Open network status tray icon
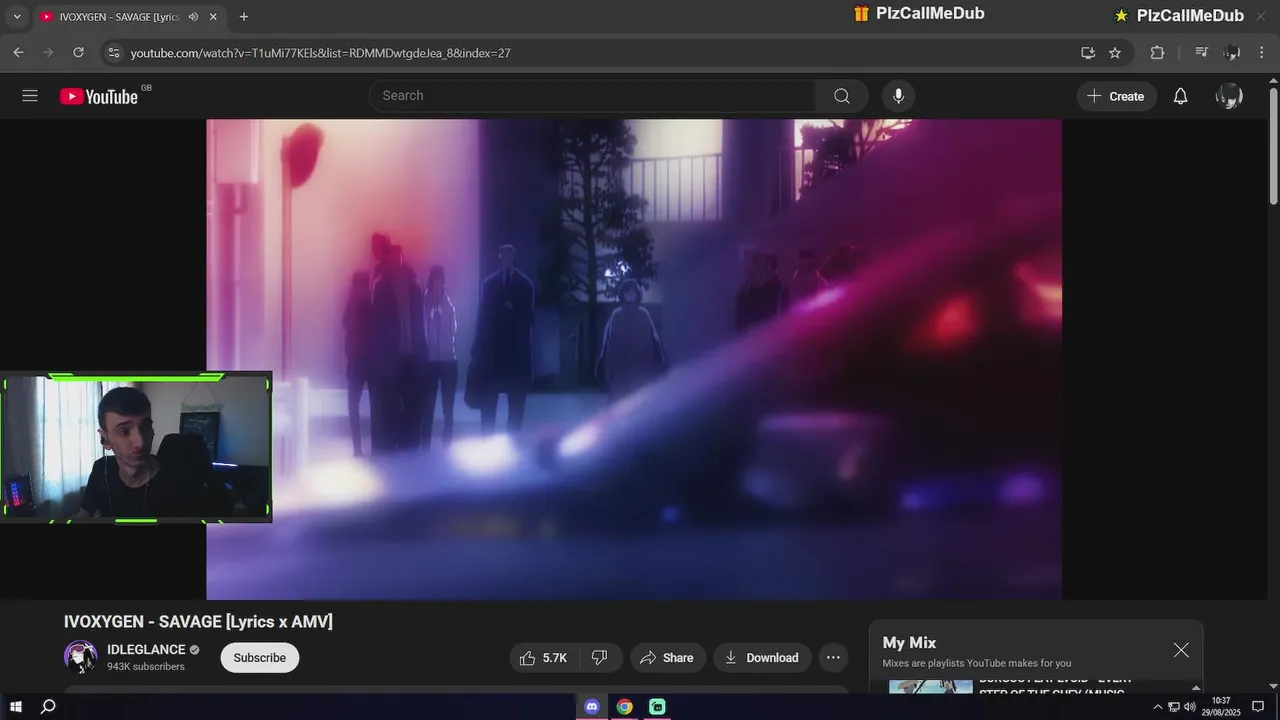 click(1174, 707)
